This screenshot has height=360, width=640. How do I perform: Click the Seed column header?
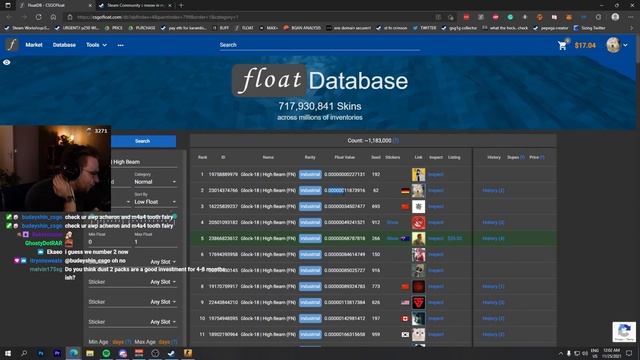pyautogui.click(x=376, y=157)
